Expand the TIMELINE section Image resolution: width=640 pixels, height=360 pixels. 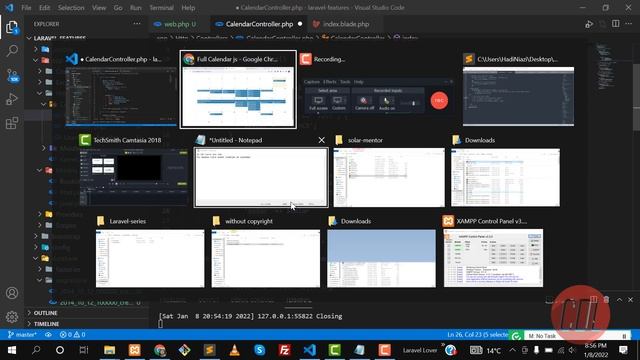[x=46, y=324]
